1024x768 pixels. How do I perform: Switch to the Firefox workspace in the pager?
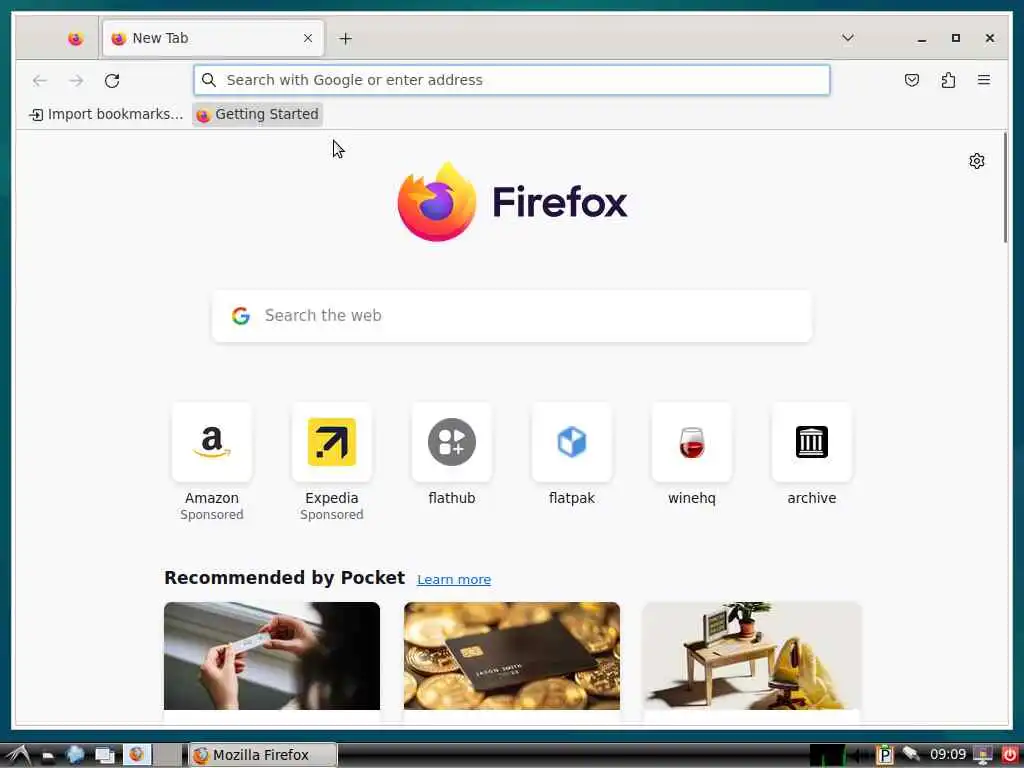pos(137,755)
